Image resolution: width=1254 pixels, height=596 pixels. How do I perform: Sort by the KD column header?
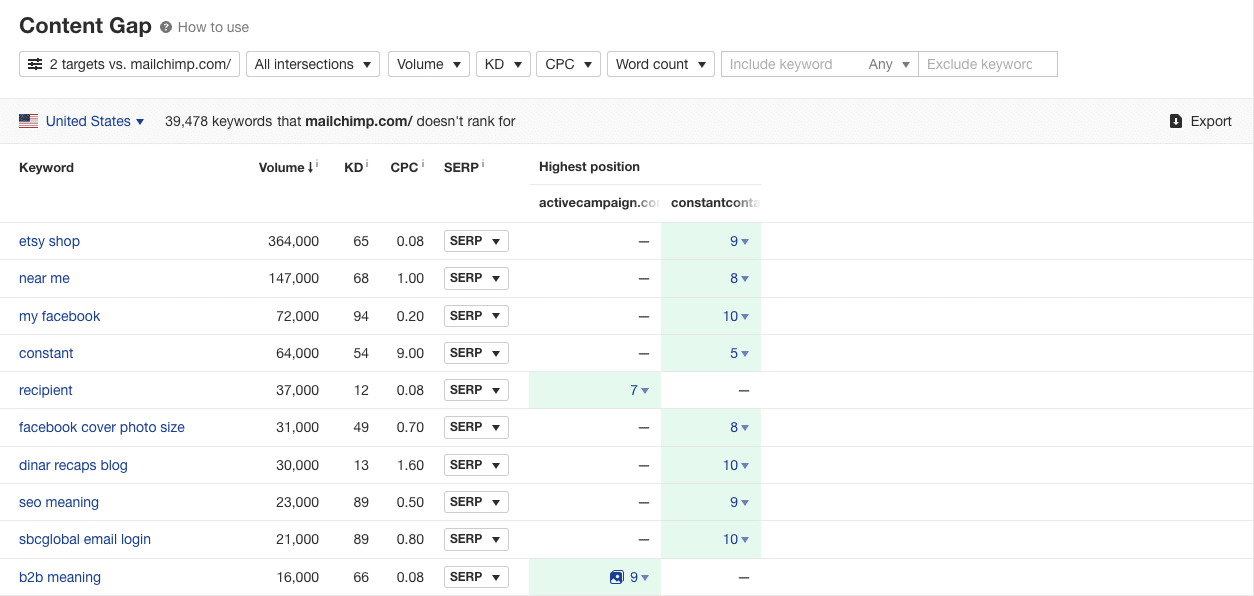click(353, 167)
